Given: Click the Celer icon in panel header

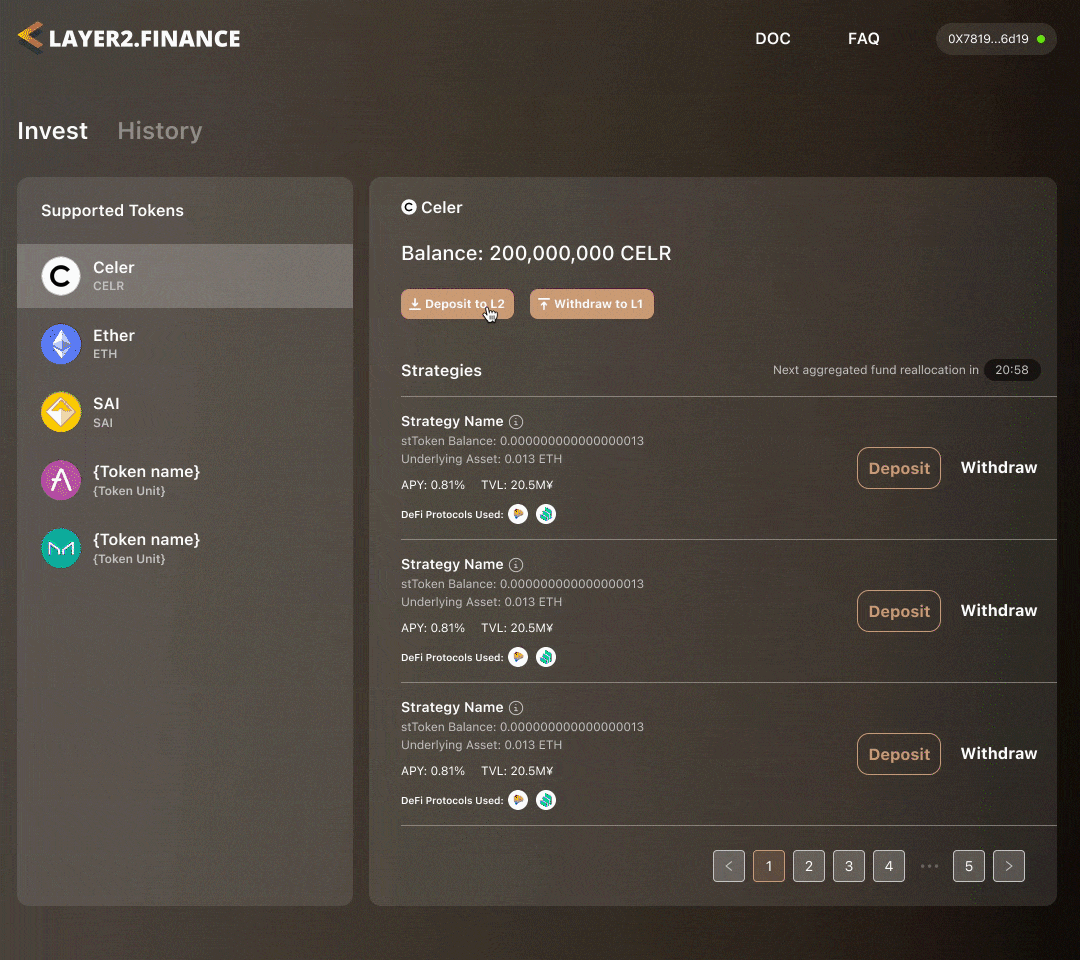Looking at the screenshot, I should coord(409,207).
